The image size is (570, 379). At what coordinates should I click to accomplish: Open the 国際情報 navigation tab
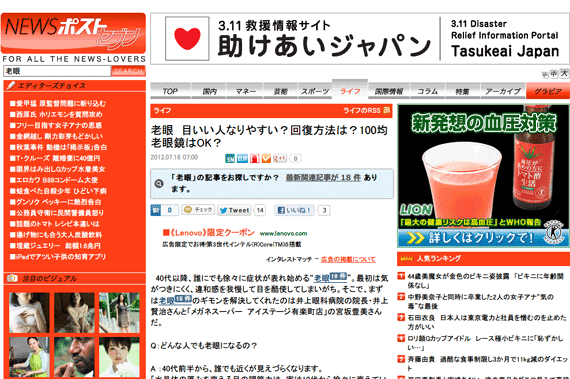point(389,91)
